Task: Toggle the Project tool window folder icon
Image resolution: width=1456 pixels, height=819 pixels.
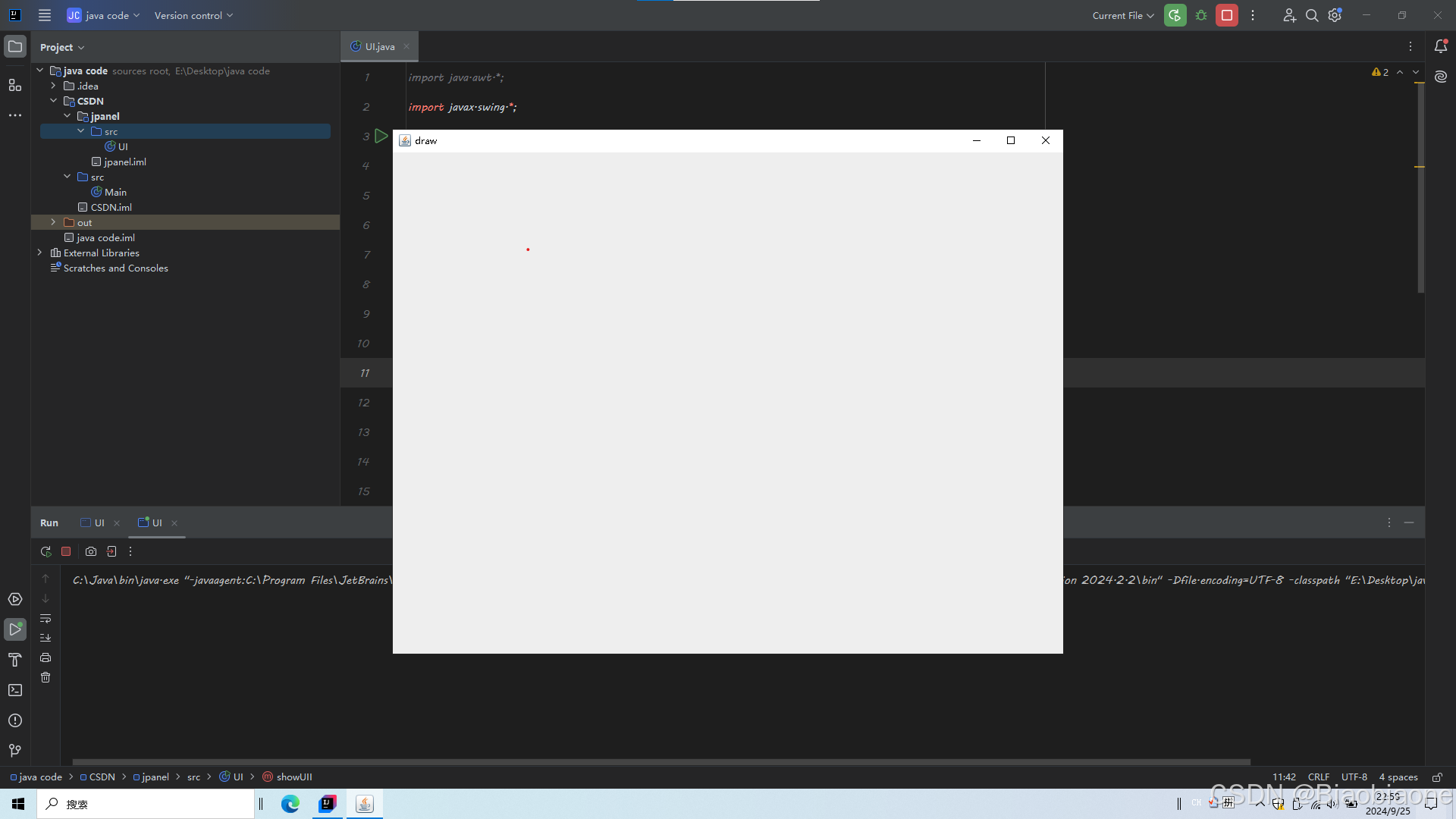Action: pyautogui.click(x=15, y=46)
